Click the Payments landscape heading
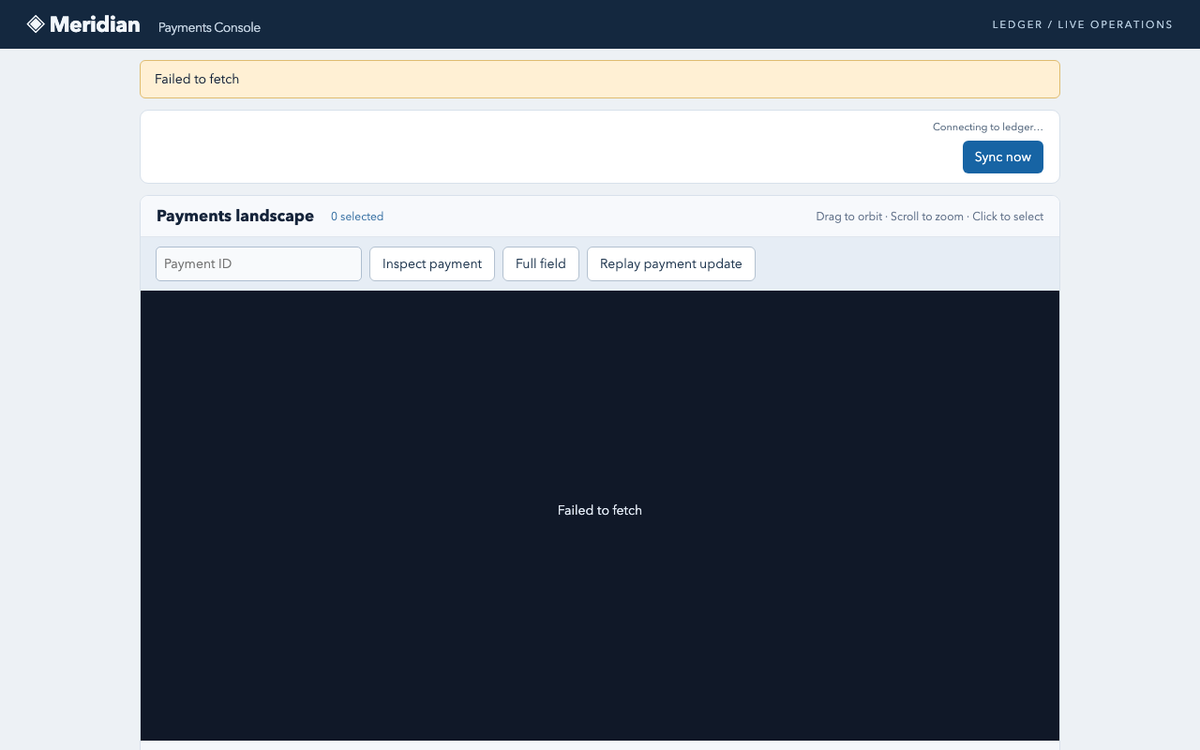Screen dimensions: 1200x750 click(x=235, y=216)
